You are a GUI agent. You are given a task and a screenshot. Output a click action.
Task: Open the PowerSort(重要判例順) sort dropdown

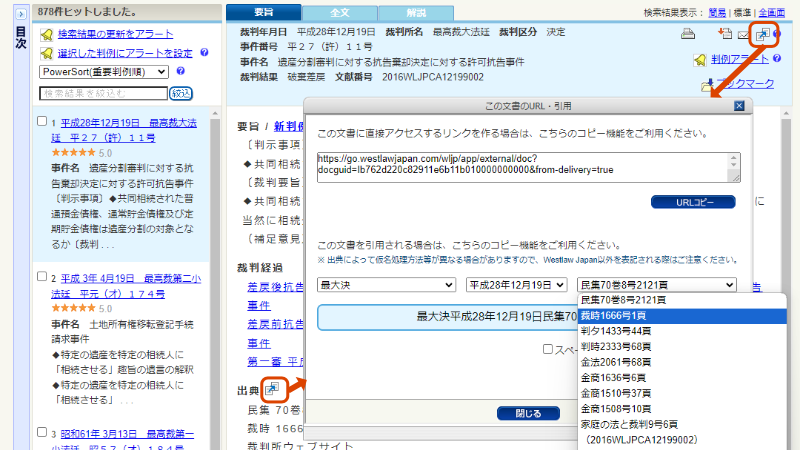click(104, 72)
